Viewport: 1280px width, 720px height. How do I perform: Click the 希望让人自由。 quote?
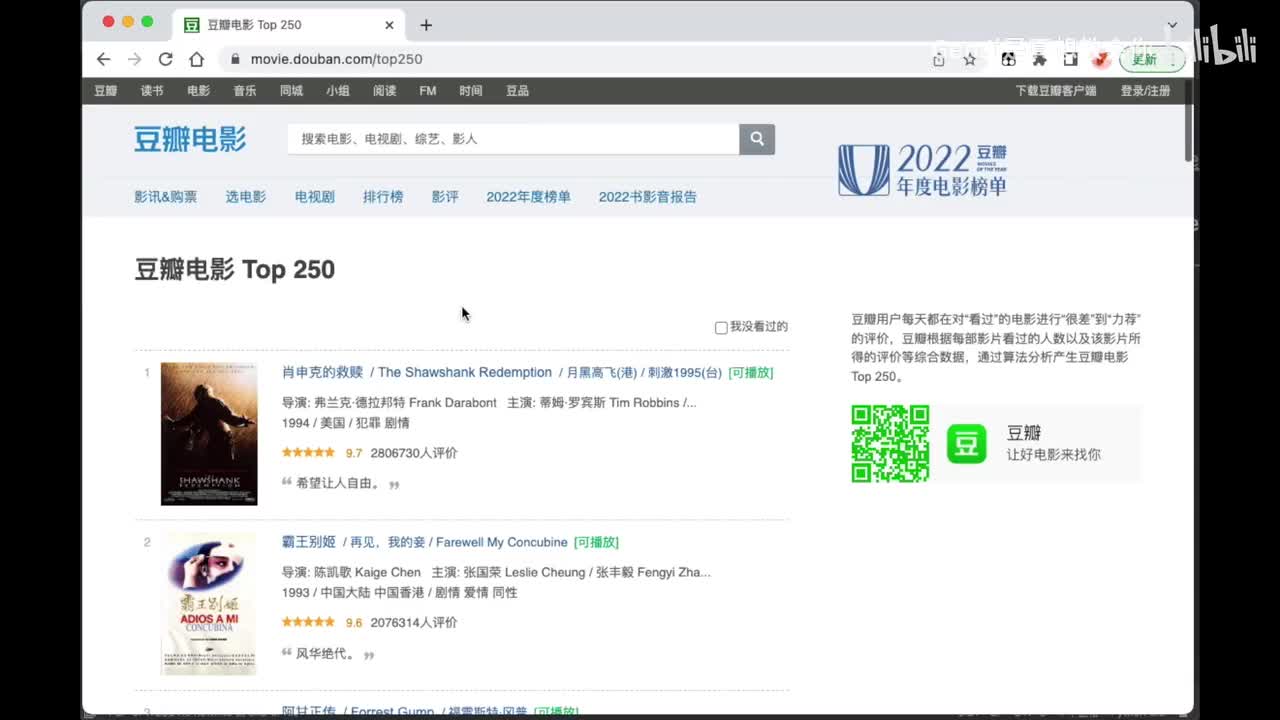point(340,483)
